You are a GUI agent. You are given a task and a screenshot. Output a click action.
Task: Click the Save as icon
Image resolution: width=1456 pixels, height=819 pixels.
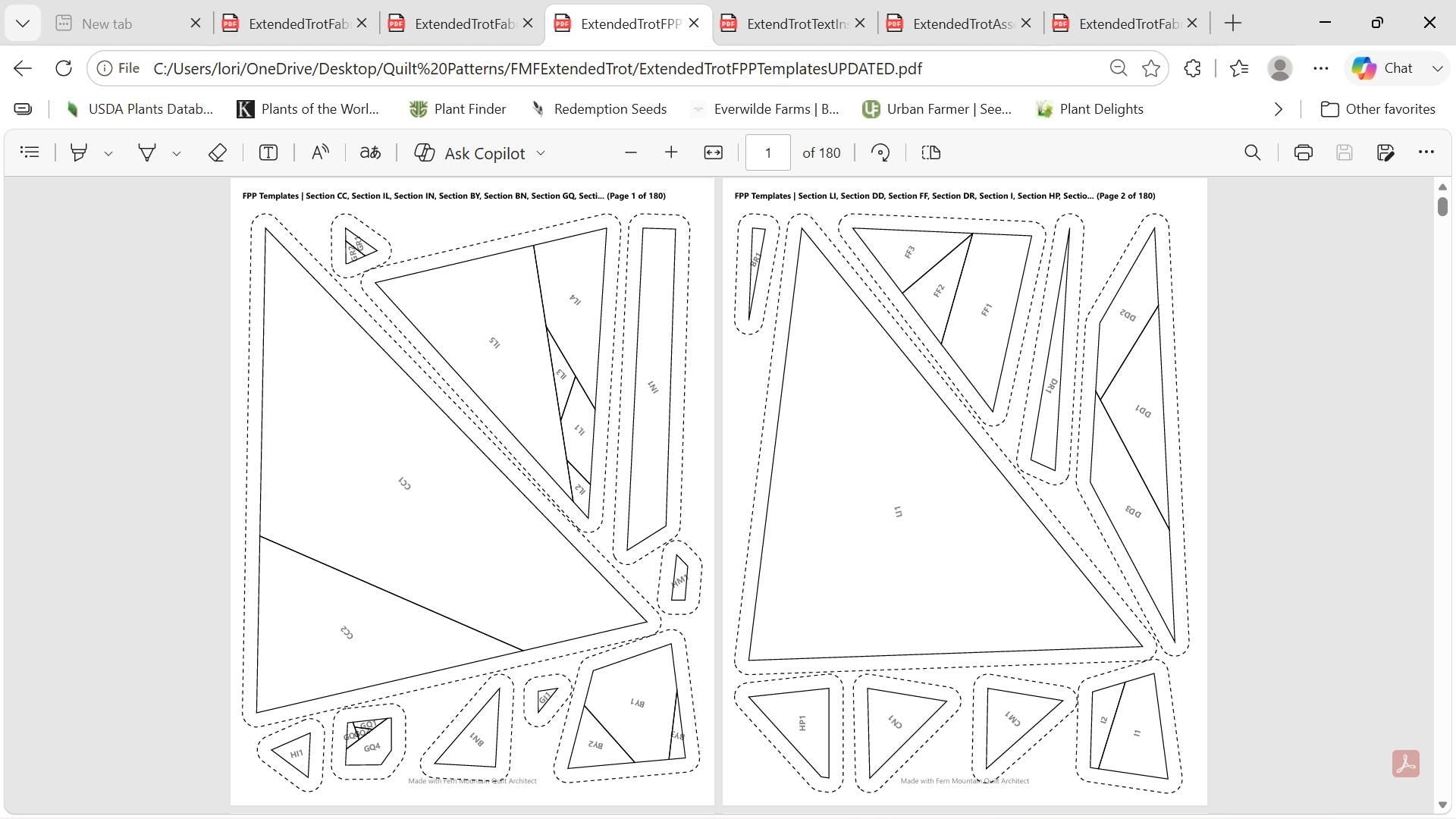tap(1385, 152)
